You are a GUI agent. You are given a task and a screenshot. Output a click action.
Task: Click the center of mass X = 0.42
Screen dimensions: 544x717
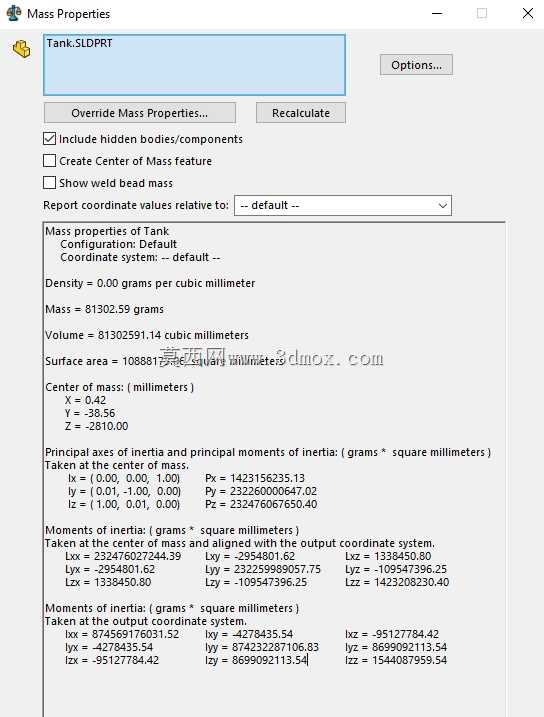[x=85, y=400]
